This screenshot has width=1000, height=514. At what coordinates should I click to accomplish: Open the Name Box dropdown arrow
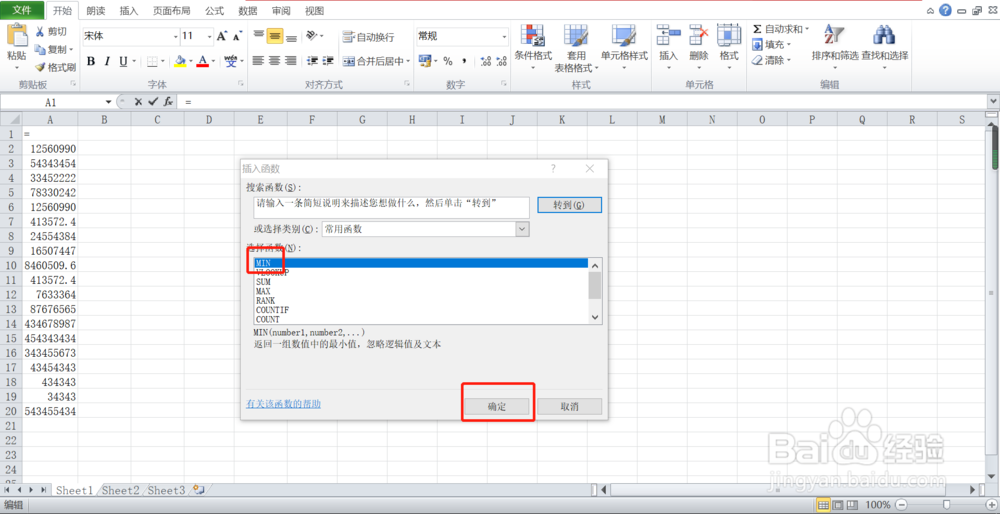pos(108,101)
